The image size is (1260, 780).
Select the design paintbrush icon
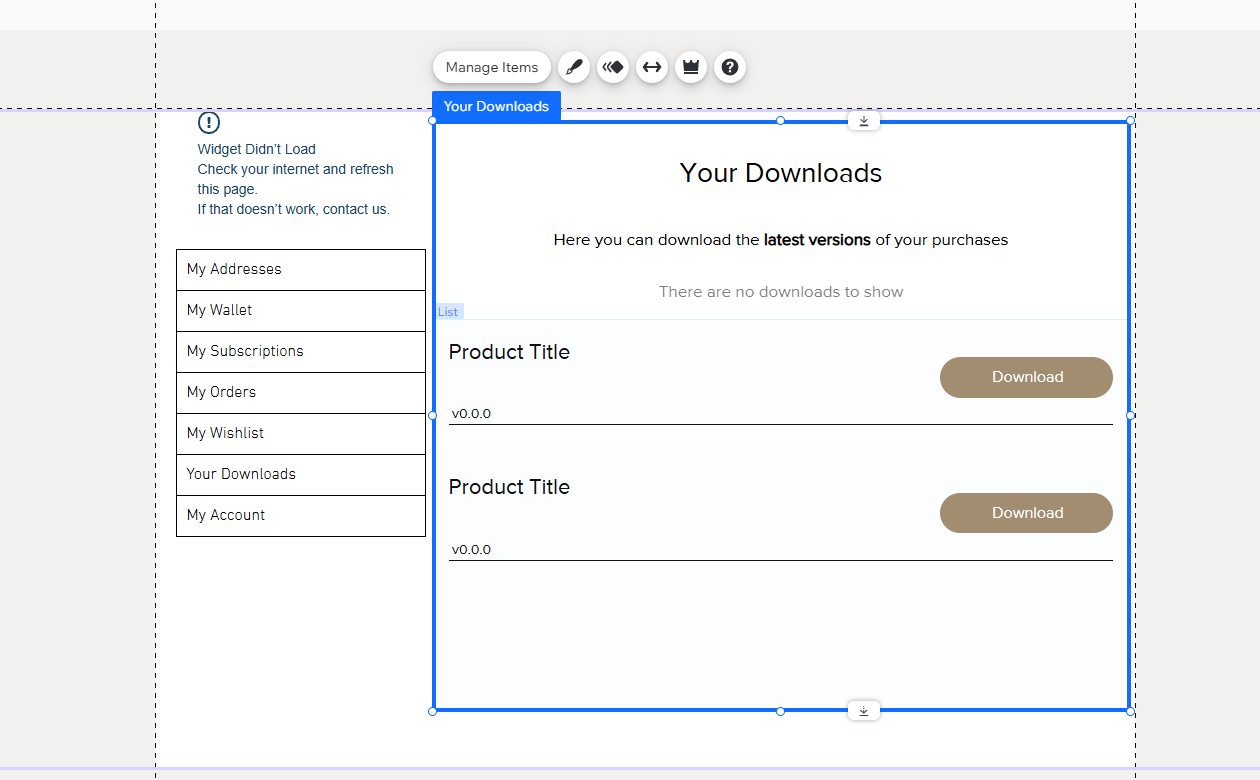pyautogui.click(x=573, y=67)
